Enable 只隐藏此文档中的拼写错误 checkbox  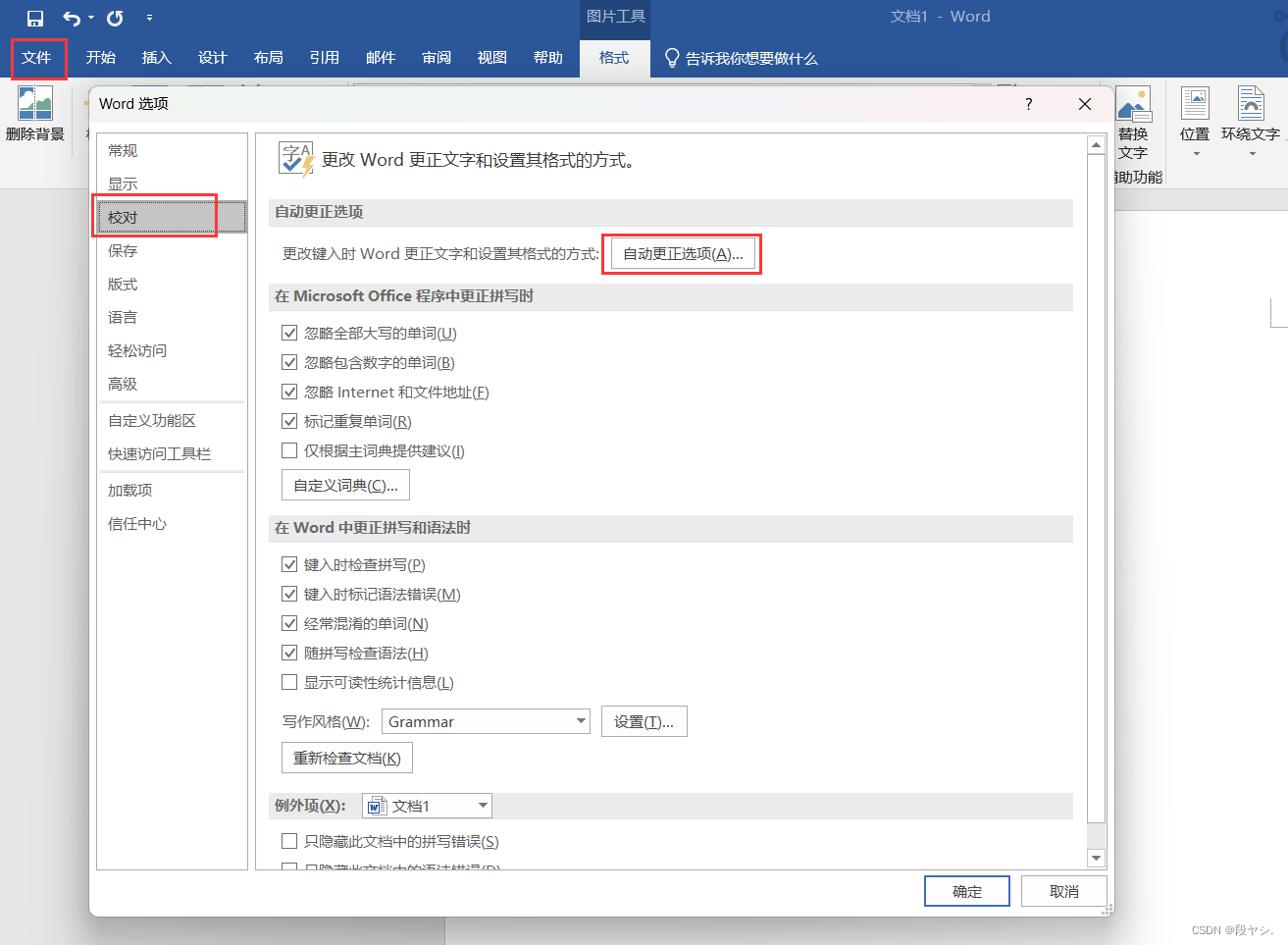tap(289, 842)
